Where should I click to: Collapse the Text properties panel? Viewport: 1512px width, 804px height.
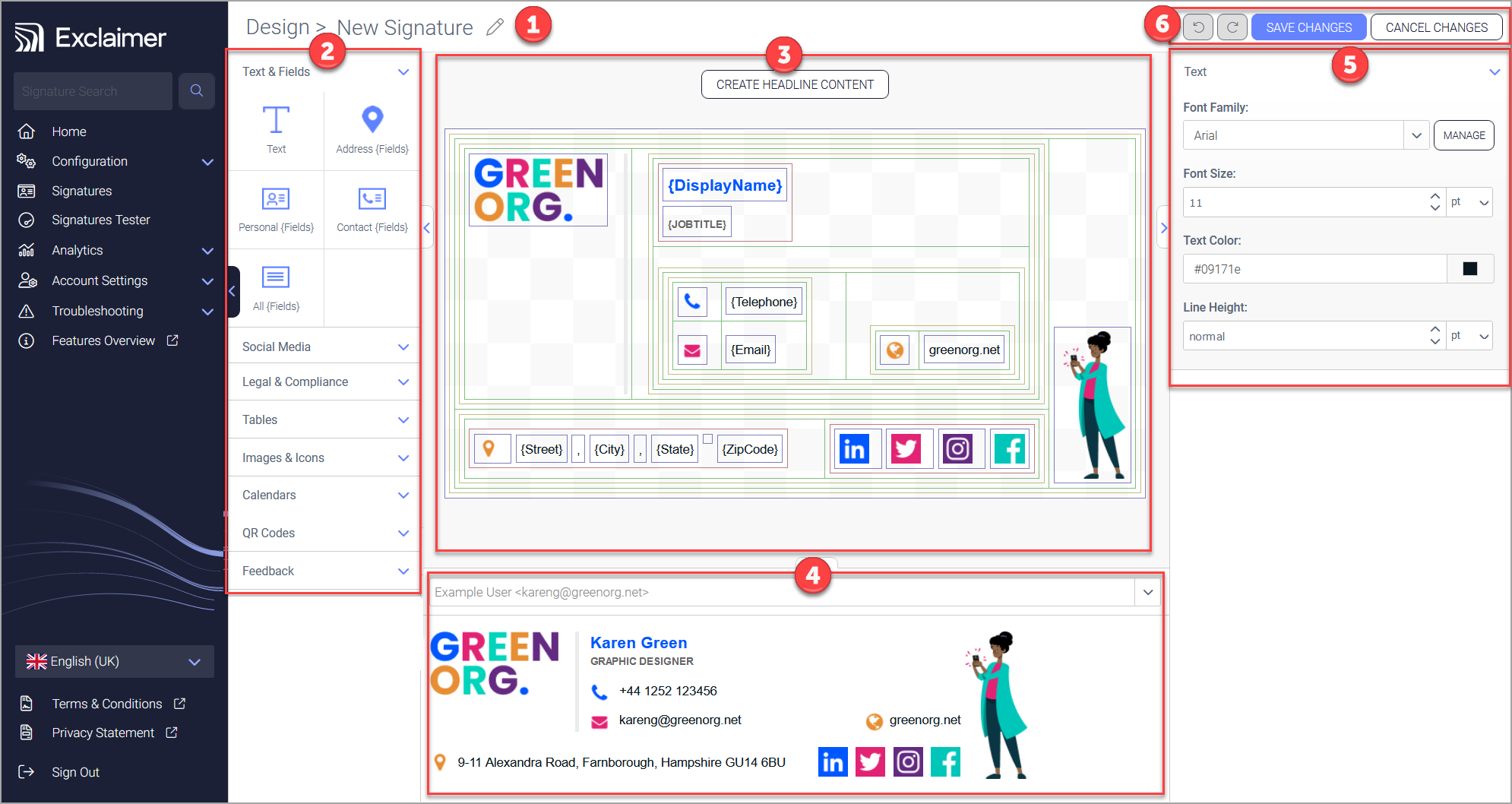tap(1494, 71)
